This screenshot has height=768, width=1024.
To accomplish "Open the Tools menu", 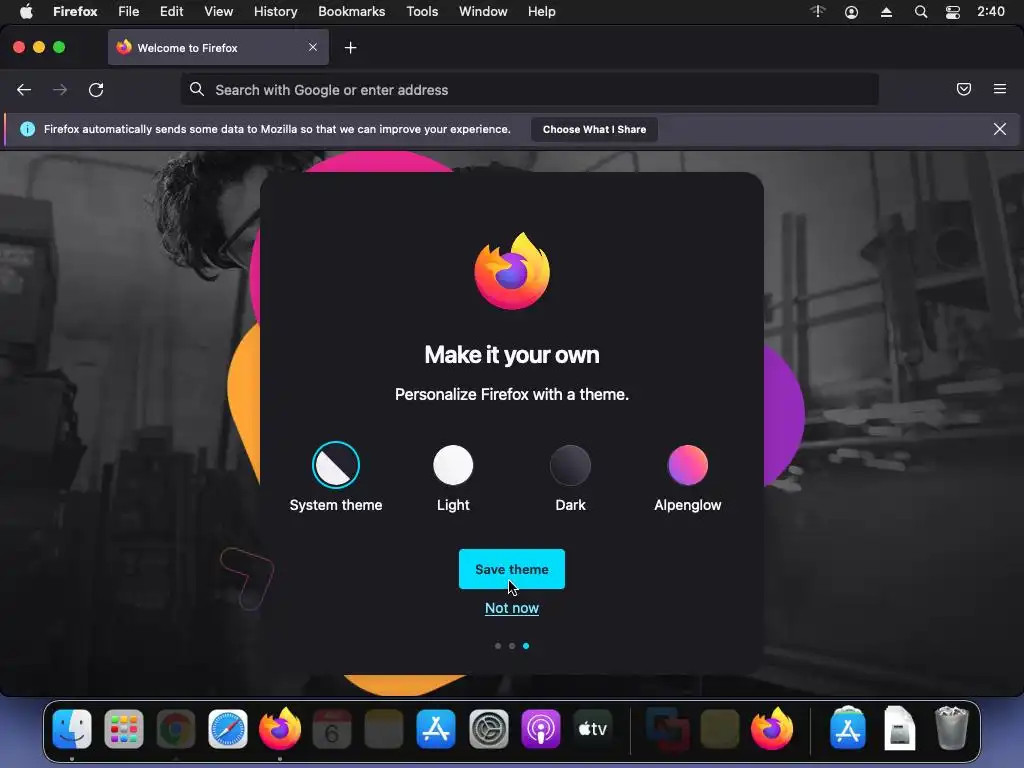I will pos(422,12).
